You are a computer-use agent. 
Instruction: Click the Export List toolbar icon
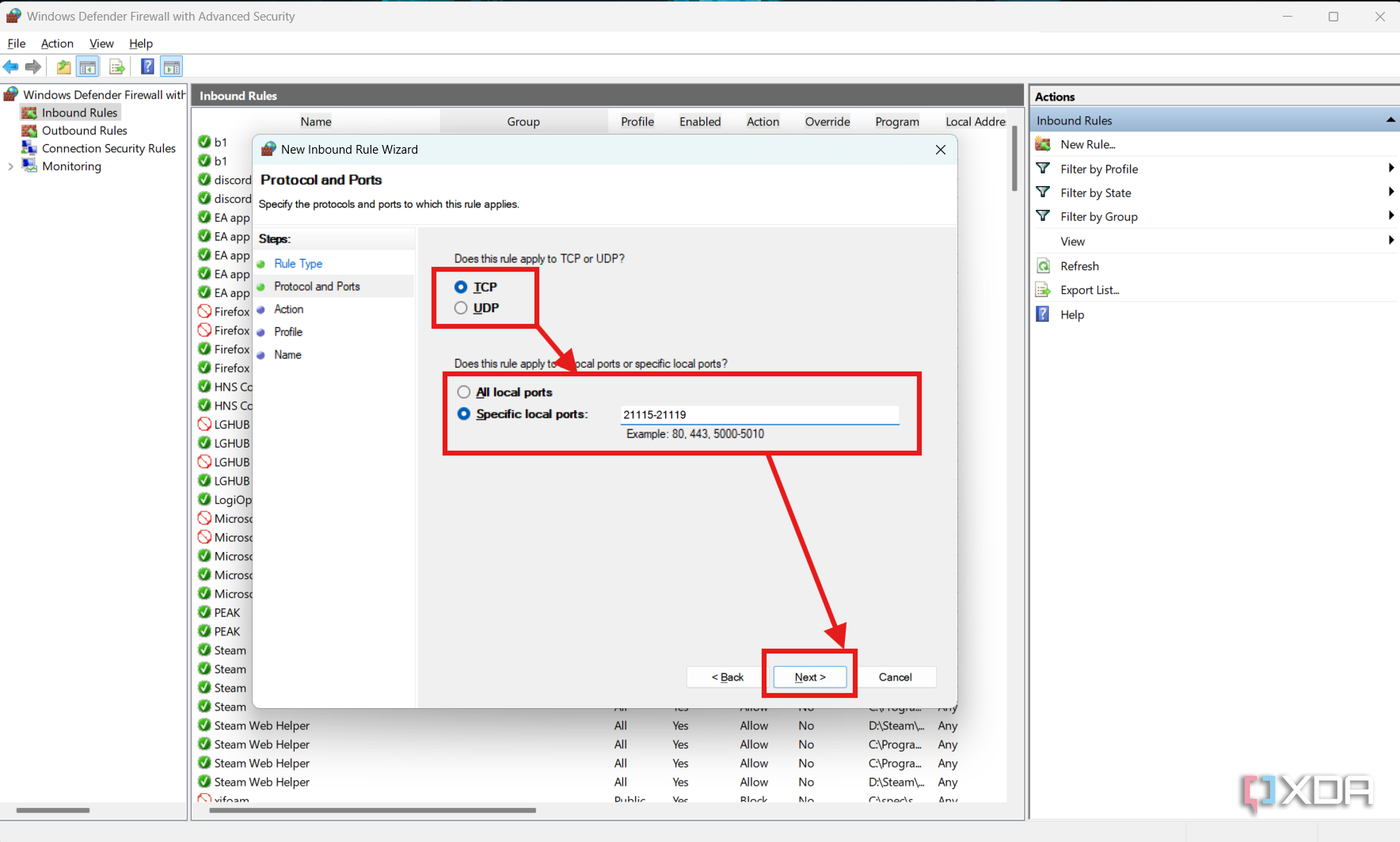(x=117, y=67)
